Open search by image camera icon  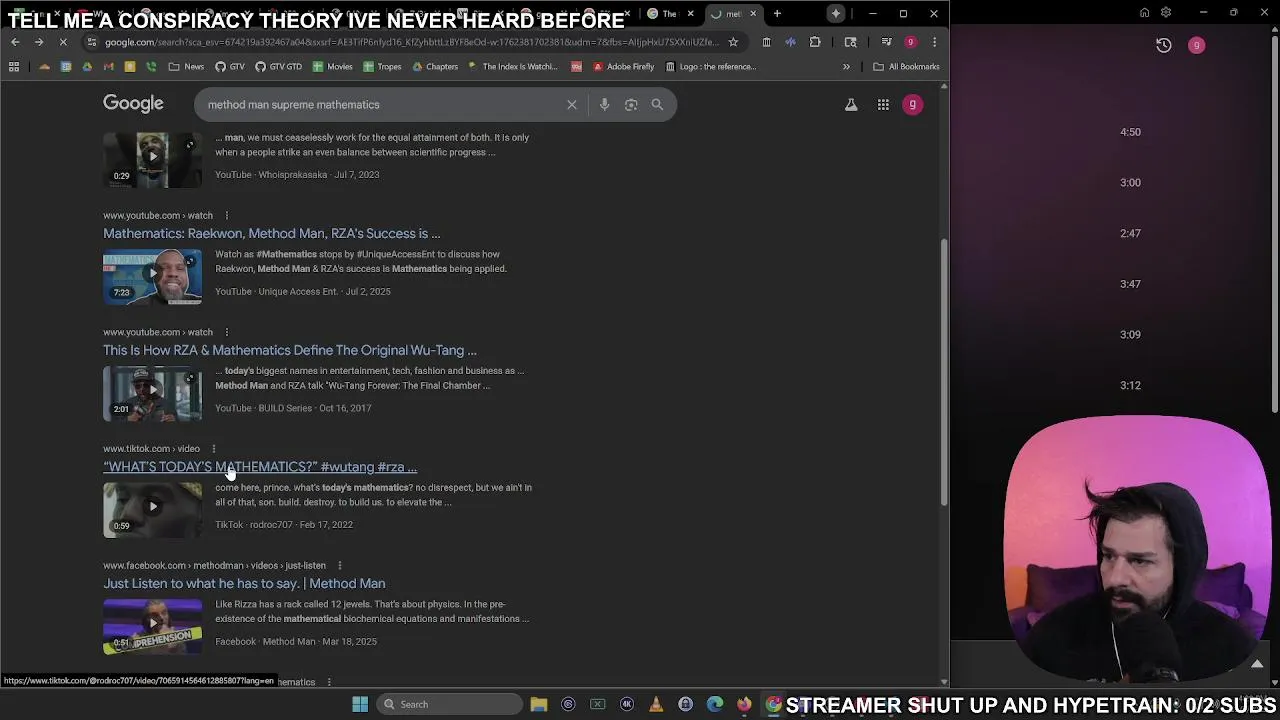click(x=631, y=104)
